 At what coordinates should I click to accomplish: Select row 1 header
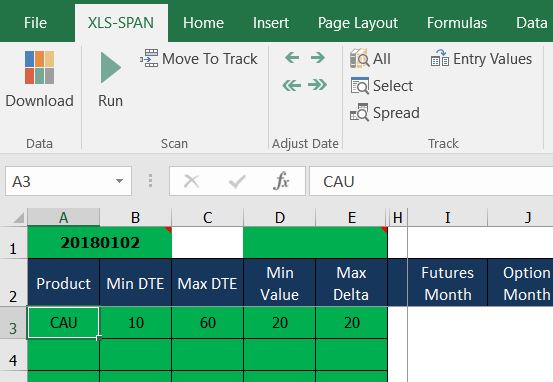[13, 243]
